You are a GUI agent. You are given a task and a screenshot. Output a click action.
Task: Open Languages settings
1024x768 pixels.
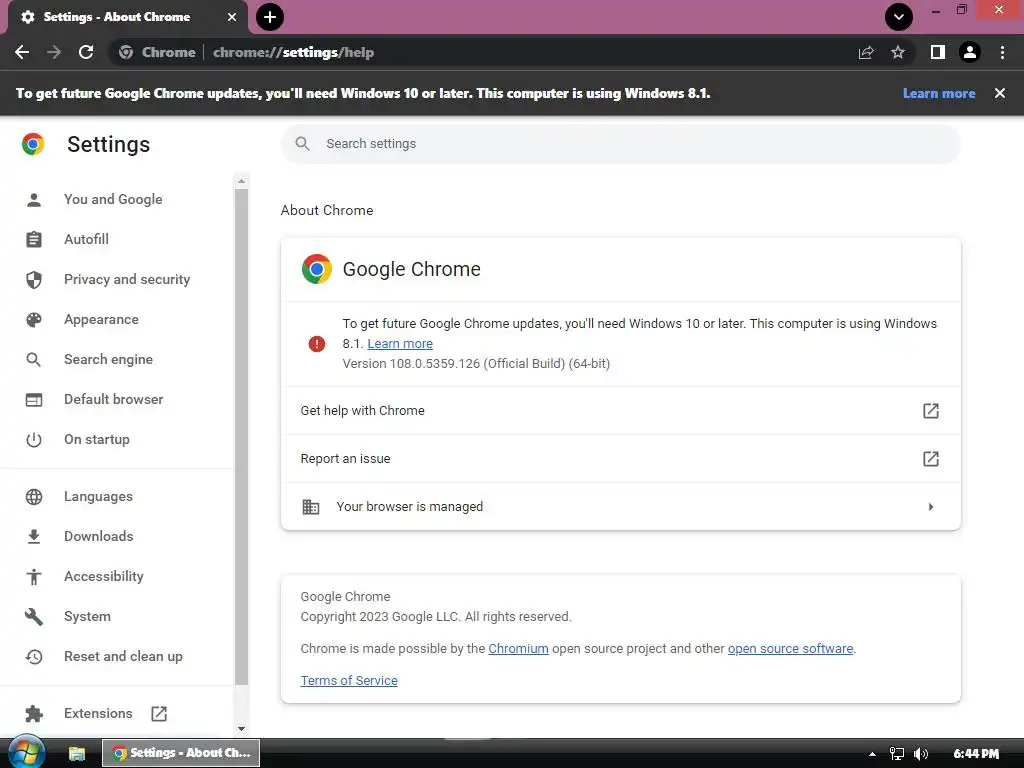[x=98, y=496]
